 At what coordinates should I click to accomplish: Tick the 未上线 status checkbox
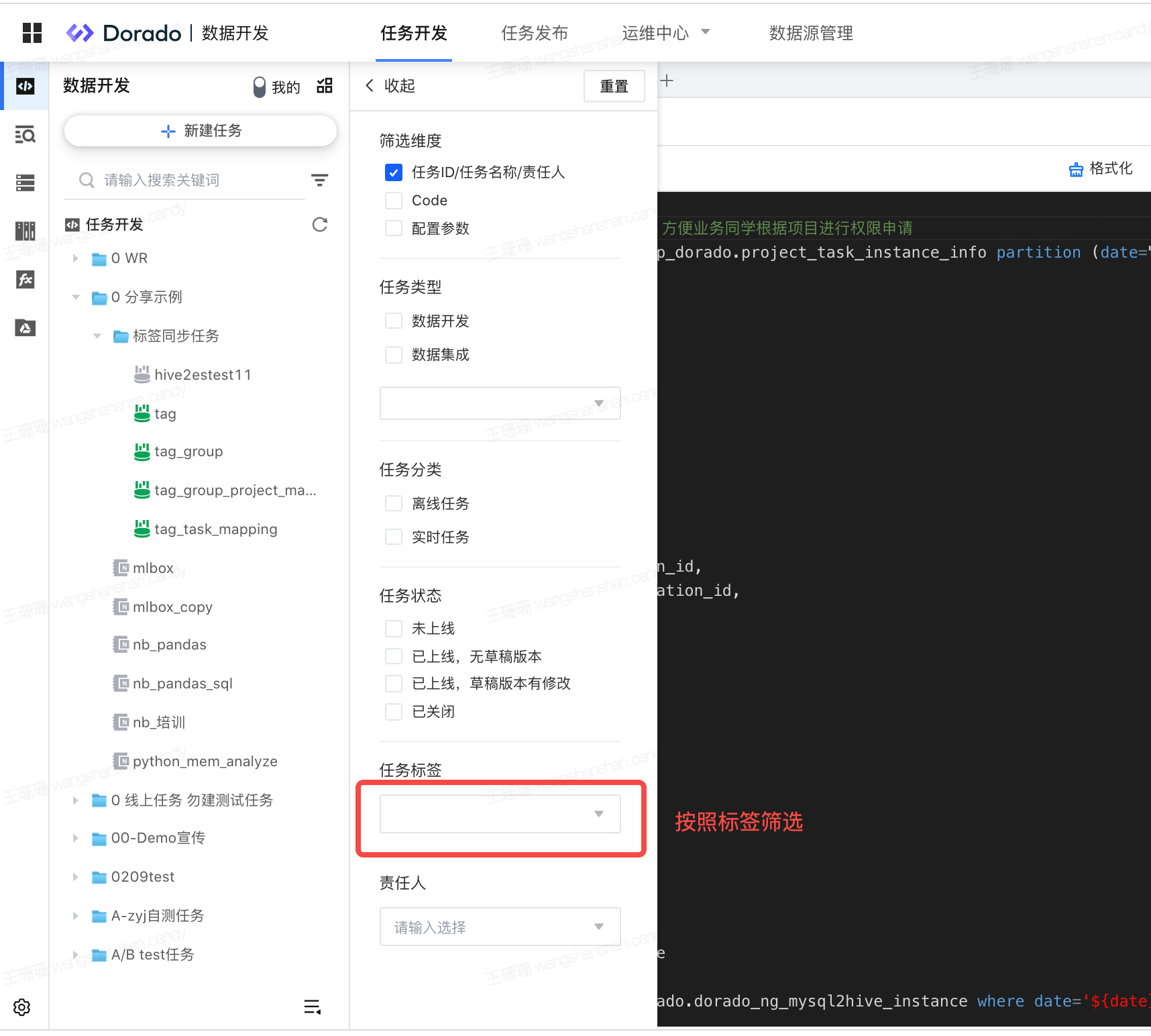pos(394,629)
